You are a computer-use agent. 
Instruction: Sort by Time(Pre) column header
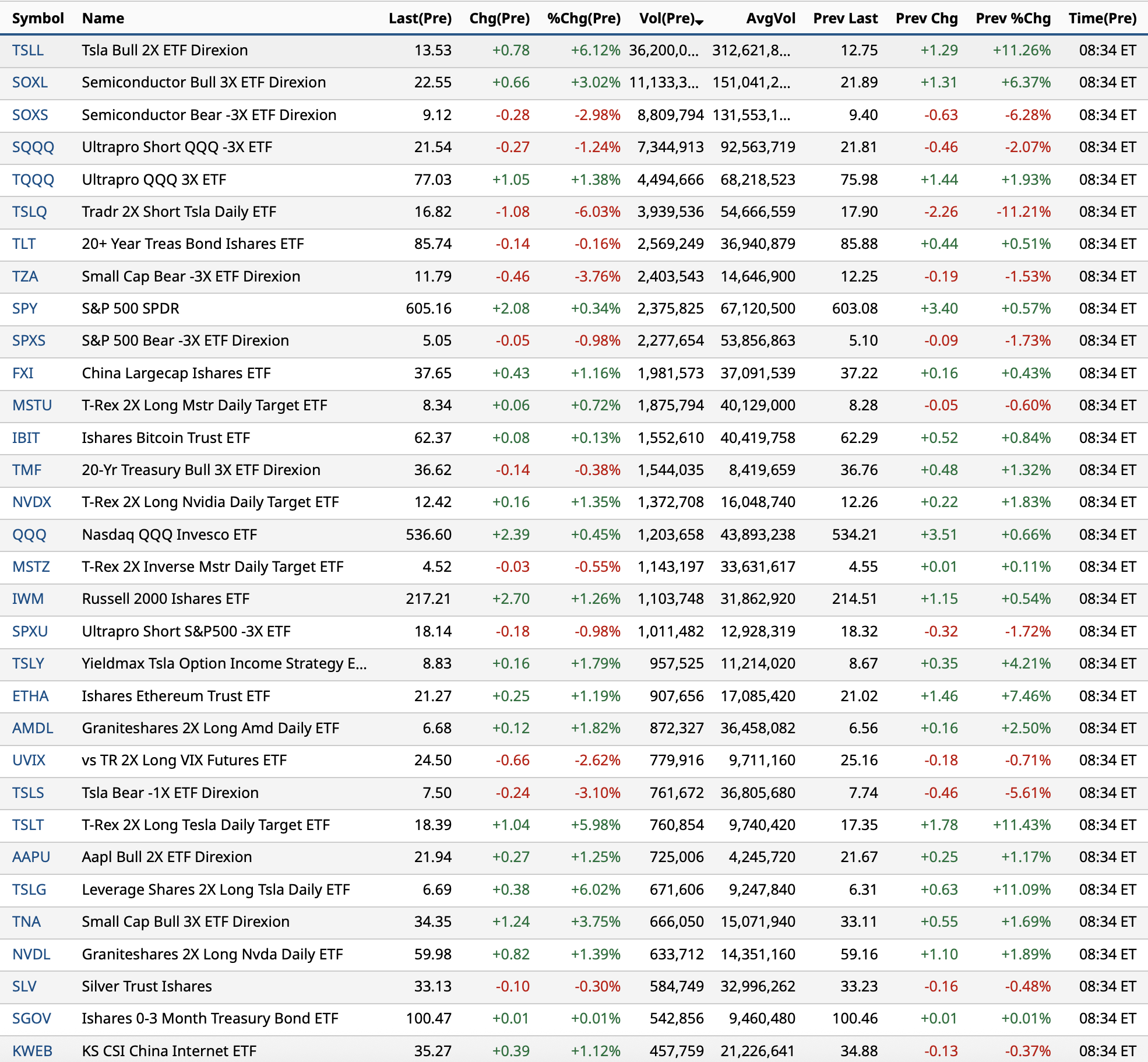coord(1102,18)
